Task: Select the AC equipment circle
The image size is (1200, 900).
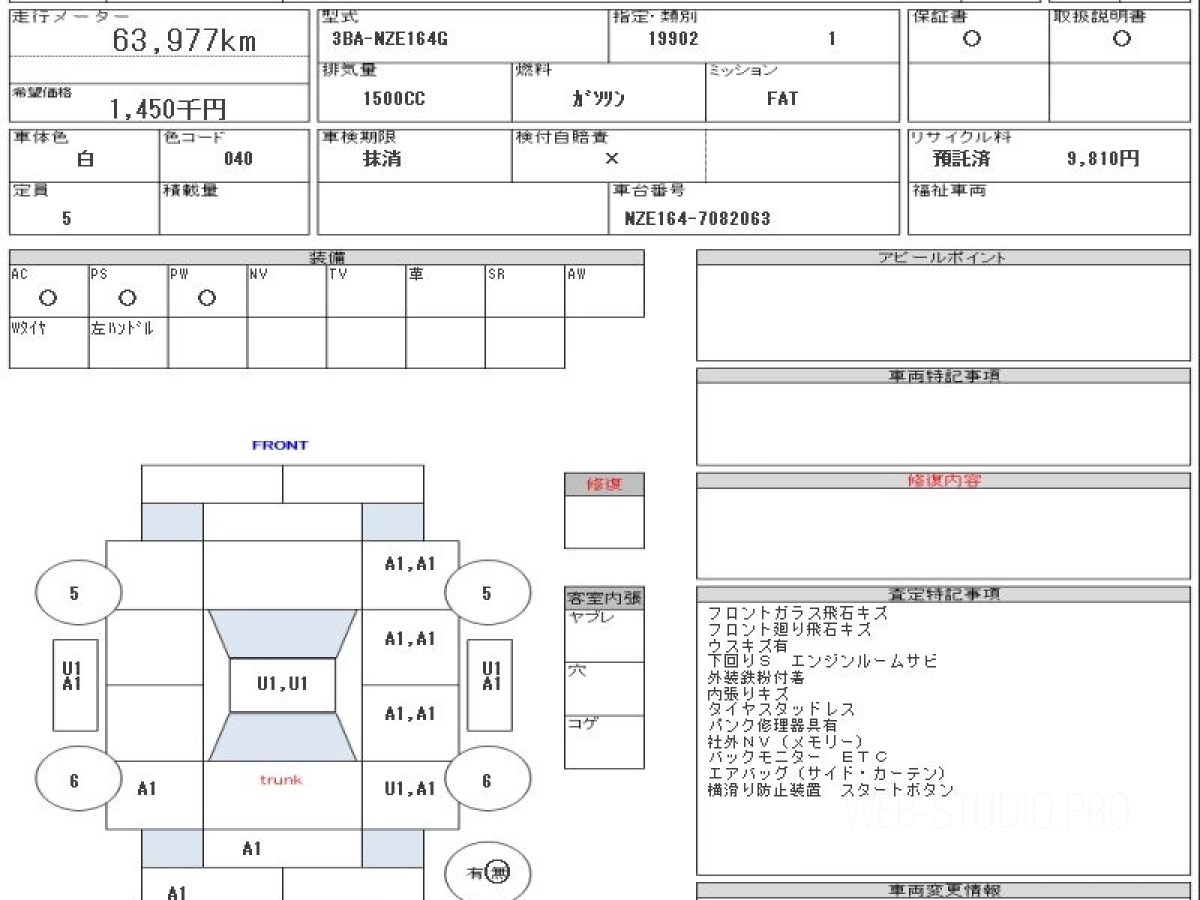Action: pos(47,298)
